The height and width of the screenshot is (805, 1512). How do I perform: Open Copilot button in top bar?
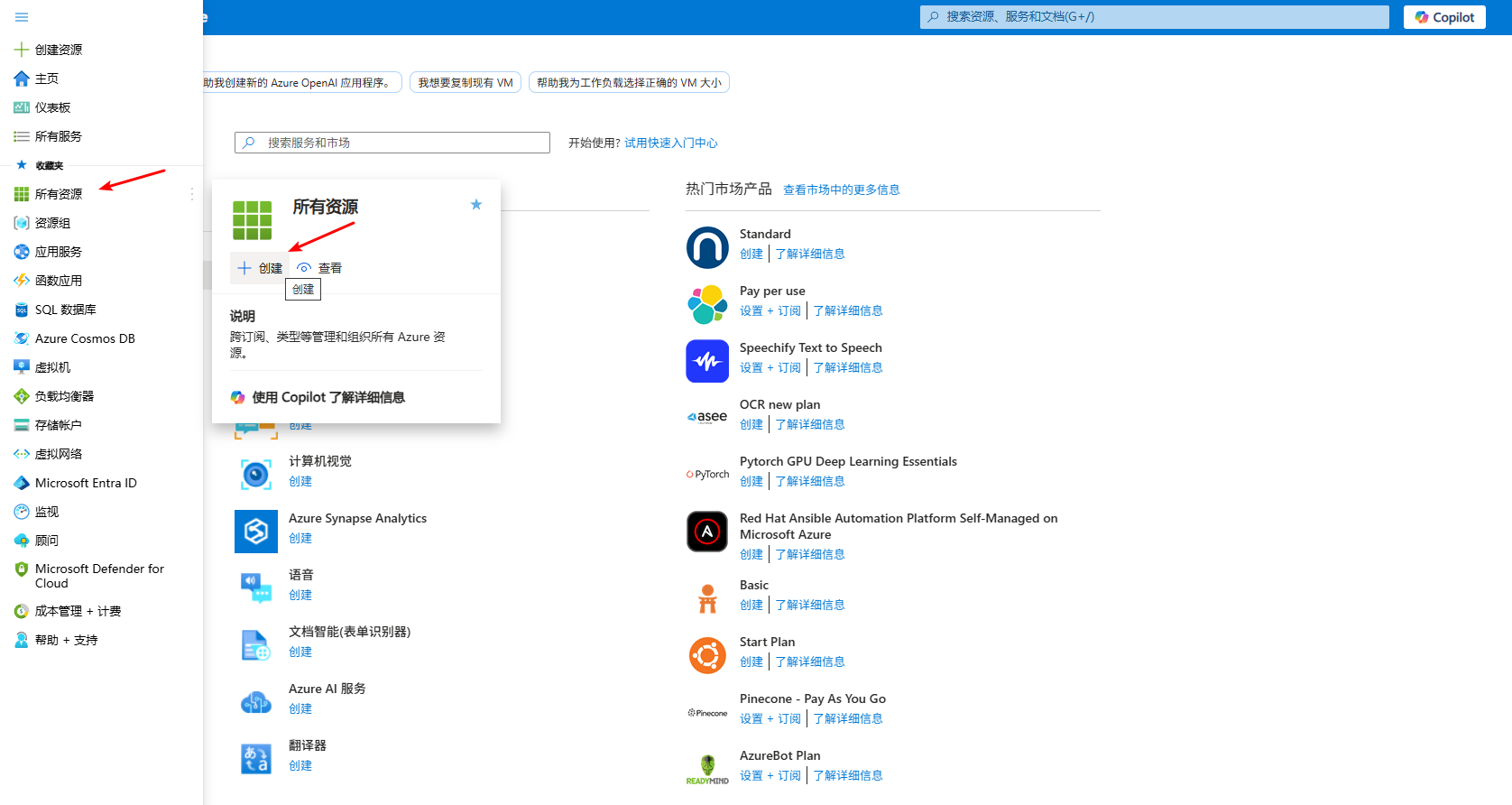(1444, 17)
